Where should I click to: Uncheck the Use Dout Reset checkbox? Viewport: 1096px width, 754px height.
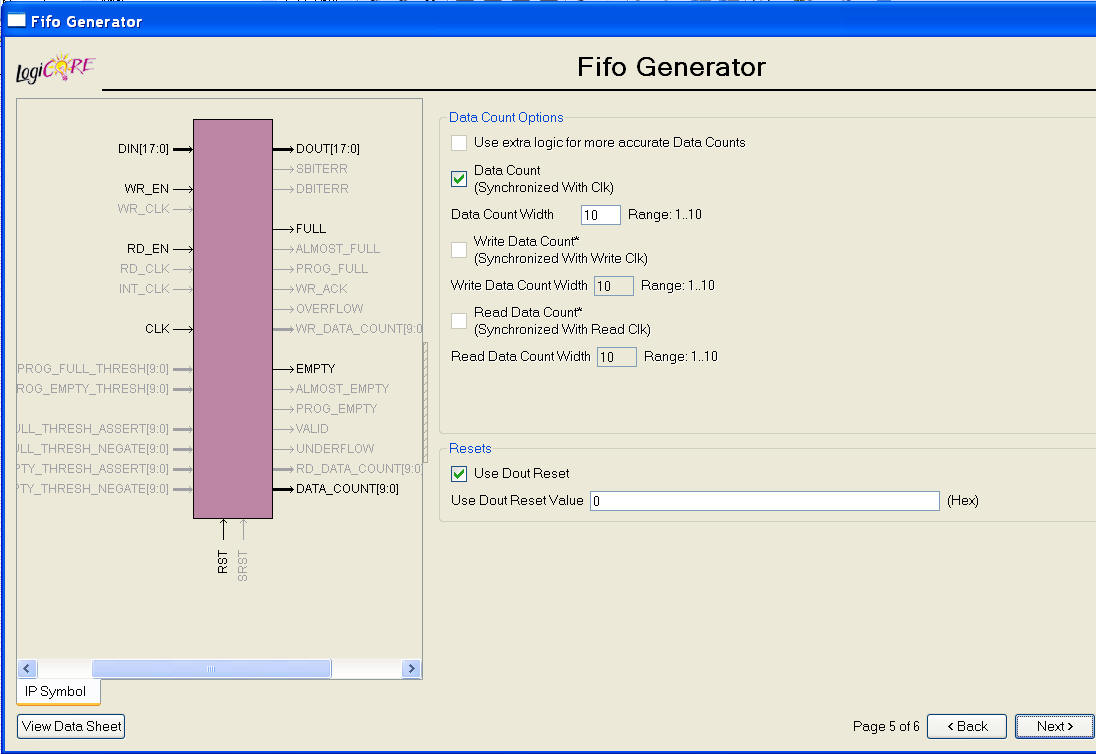(x=459, y=474)
